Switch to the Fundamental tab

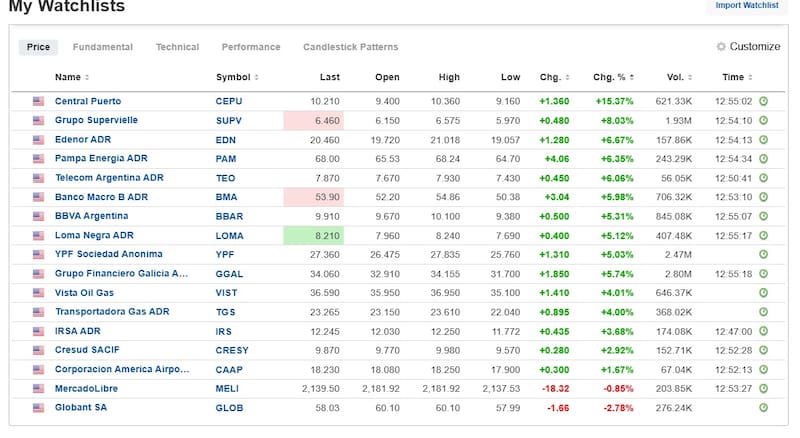pyautogui.click(x=102, y=47)
